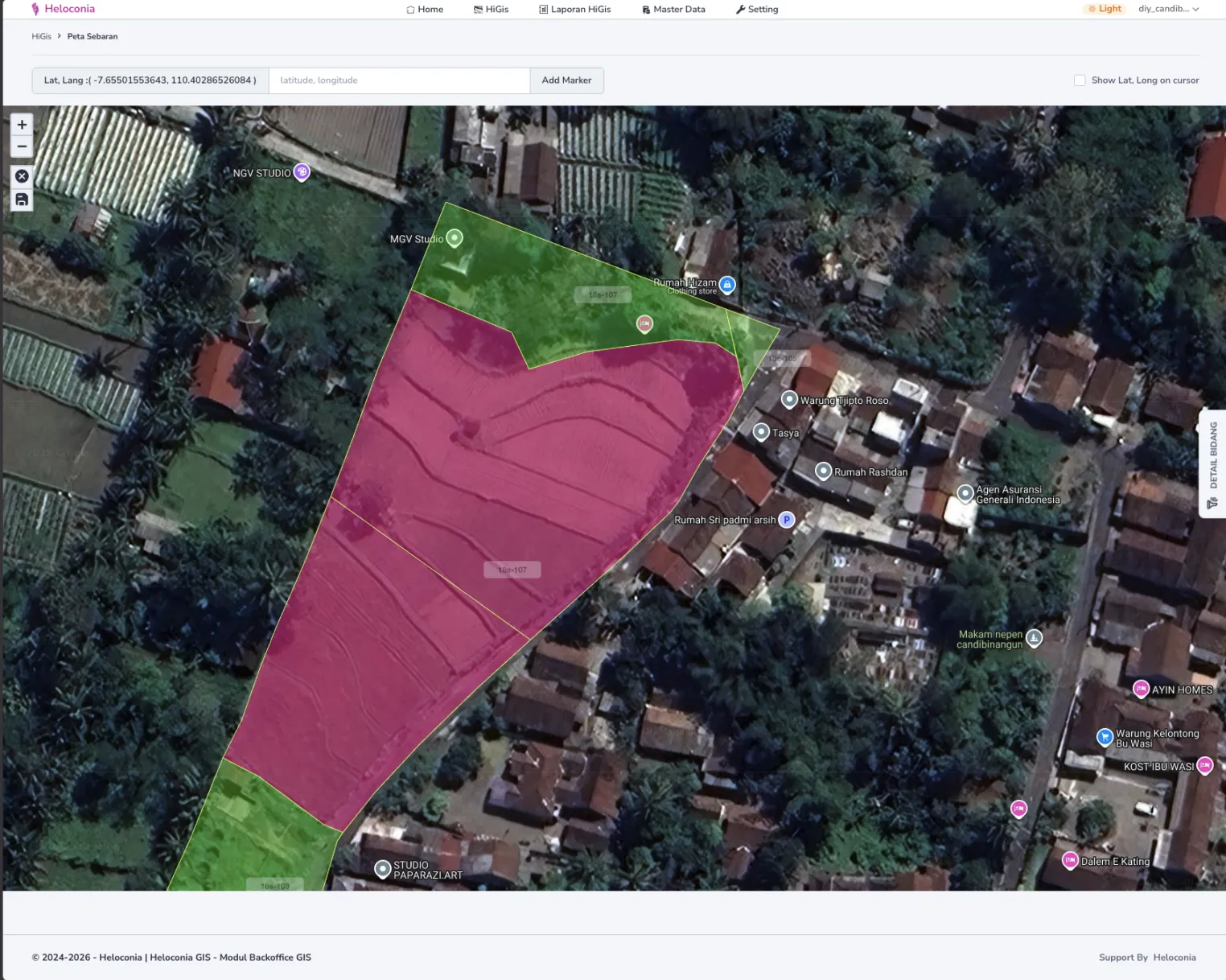Click the NGV STUDIO purple map marker

click(x=302, y=171)
